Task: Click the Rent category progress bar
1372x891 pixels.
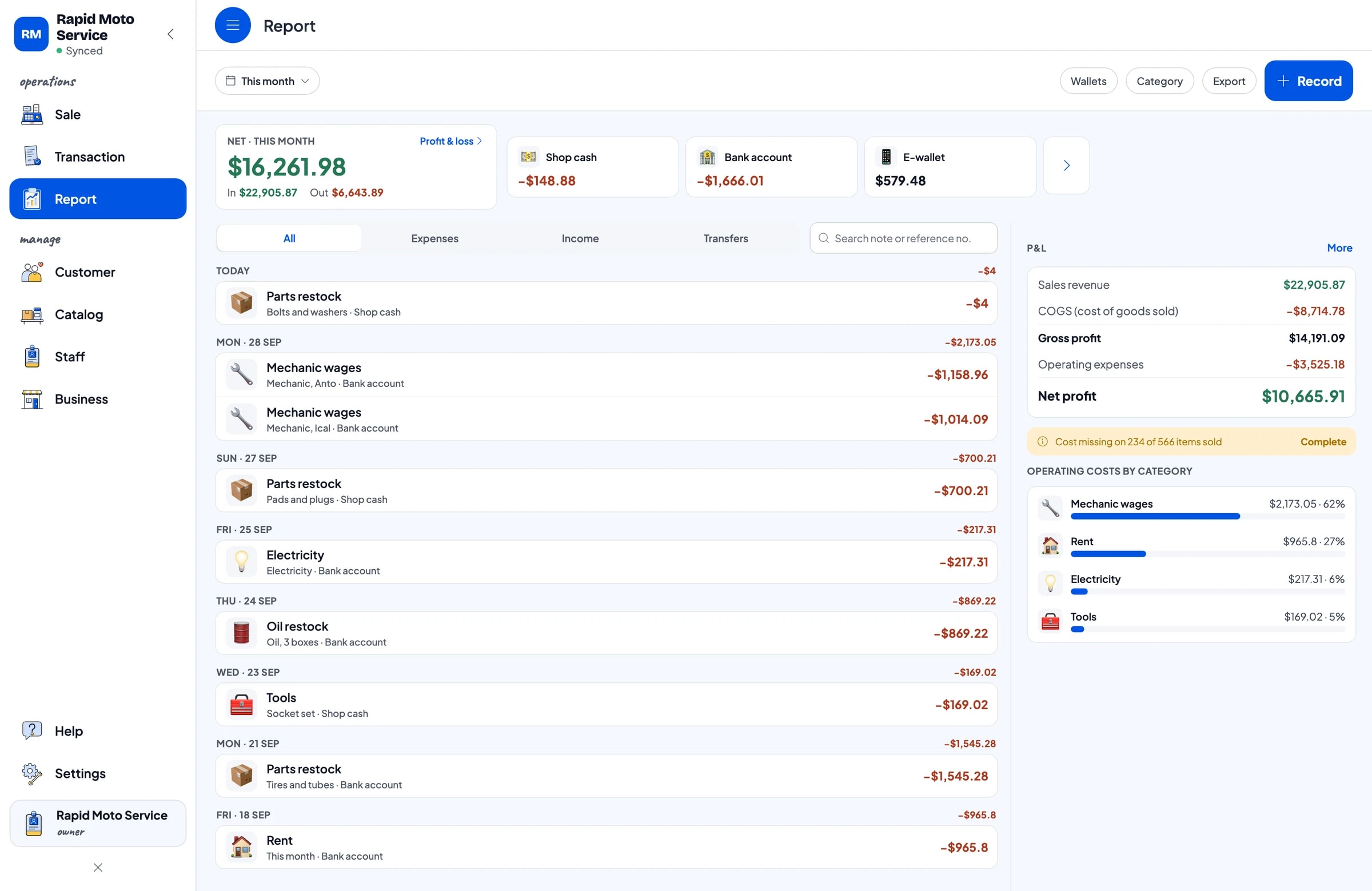Action: (x=1207, y=554)
